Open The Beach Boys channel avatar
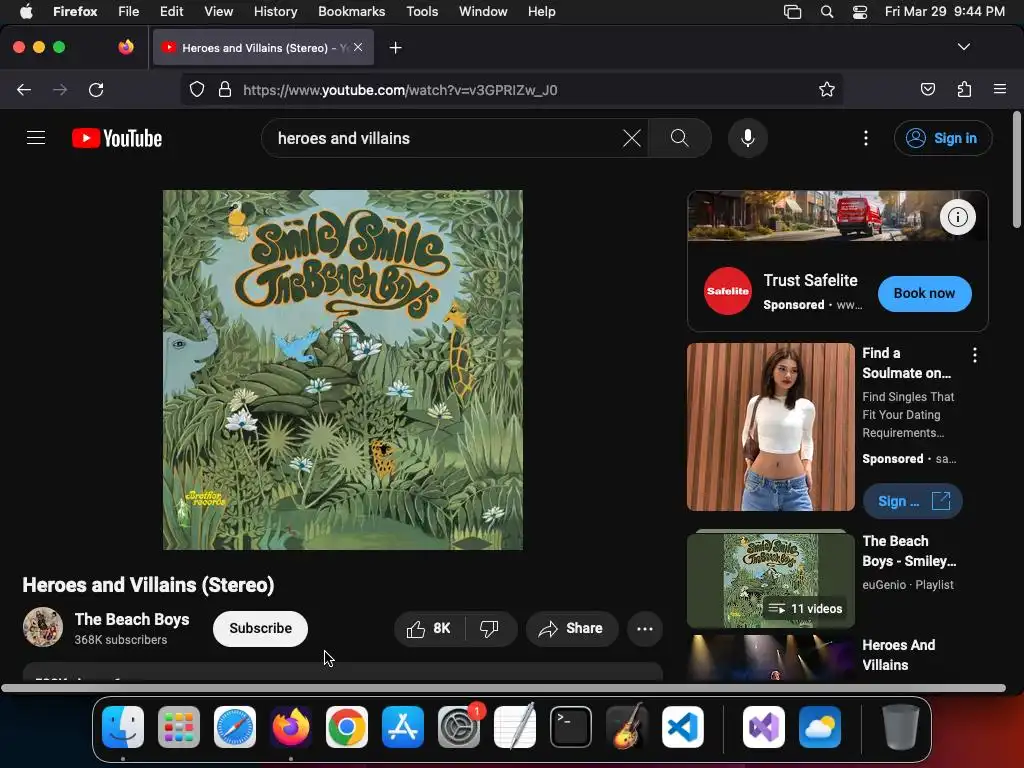Image resolution: width=1024 pixels, height=768 pixels. click(x=43, y=627)
